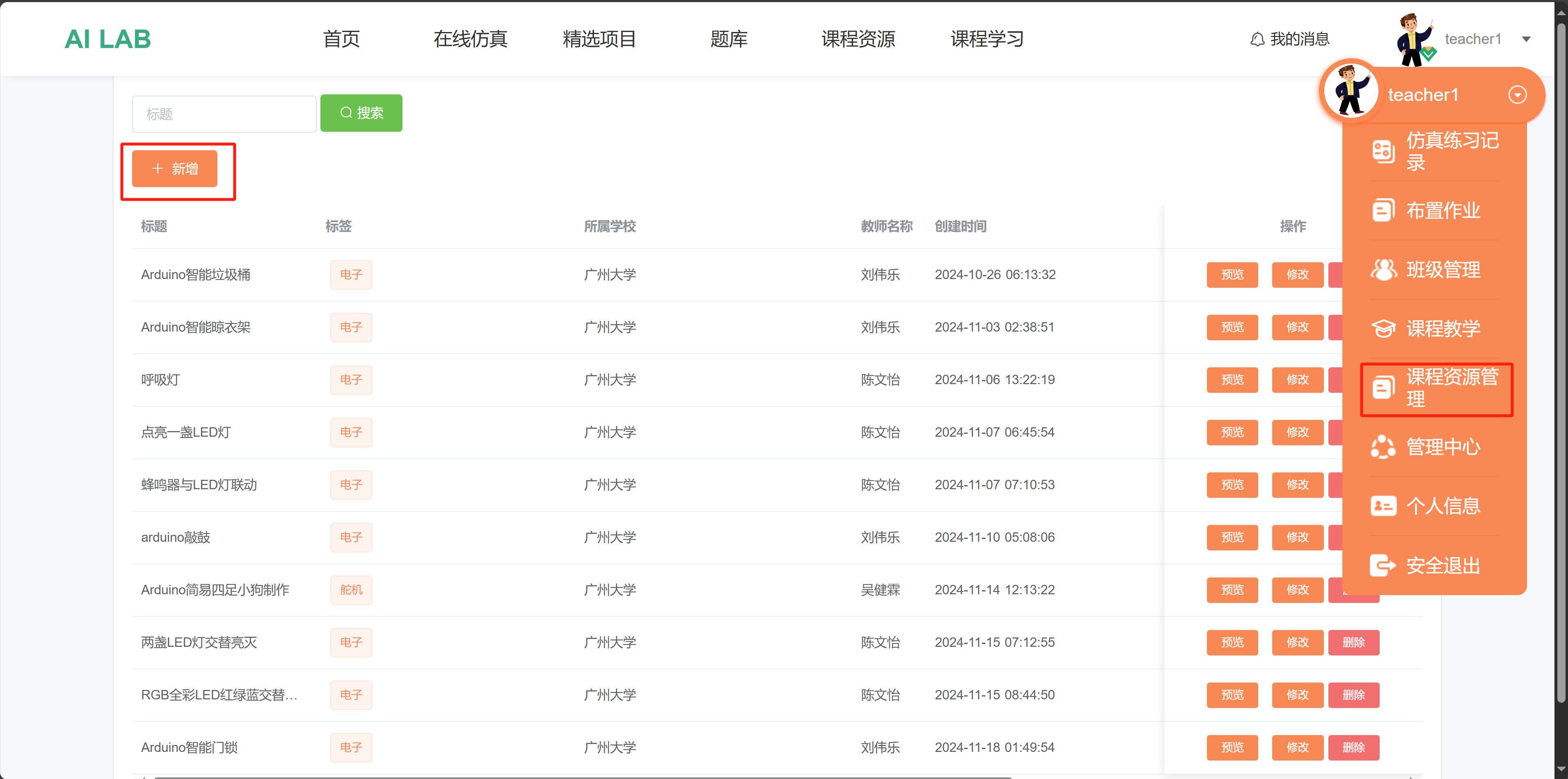Click the safe logout exit icon
Image resolution: width=1568 pixels, height=779 pixels.
click(x=1383, y=565)
